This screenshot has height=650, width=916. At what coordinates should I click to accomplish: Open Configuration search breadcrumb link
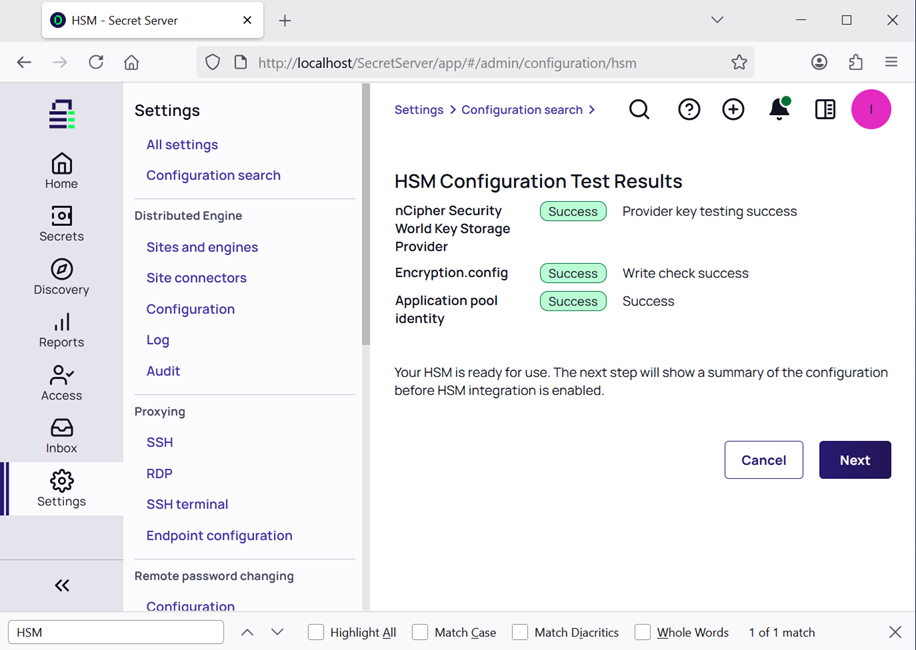[522, 110]
